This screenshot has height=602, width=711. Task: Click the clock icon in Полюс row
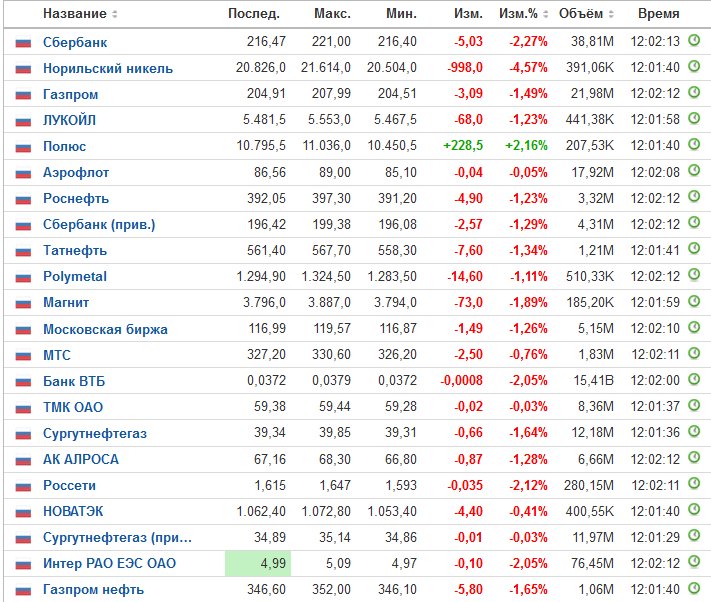coord(694,145)
